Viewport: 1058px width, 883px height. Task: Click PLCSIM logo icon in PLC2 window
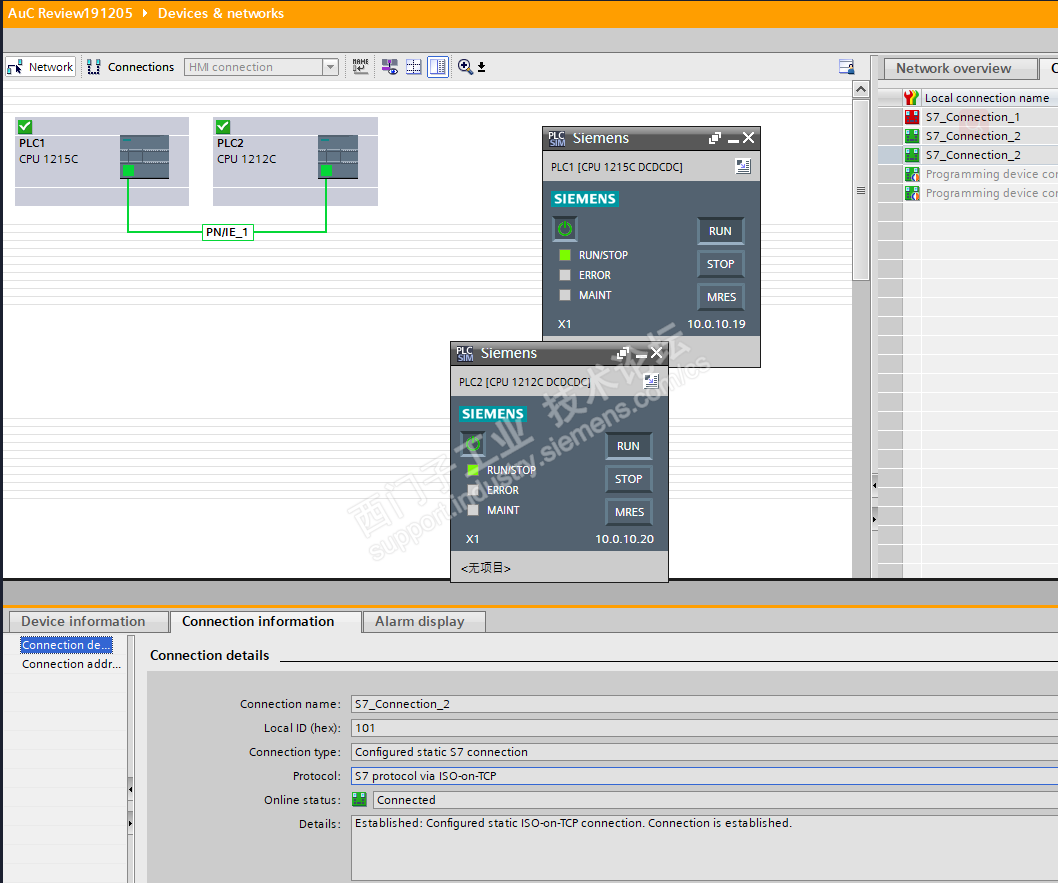465,353
